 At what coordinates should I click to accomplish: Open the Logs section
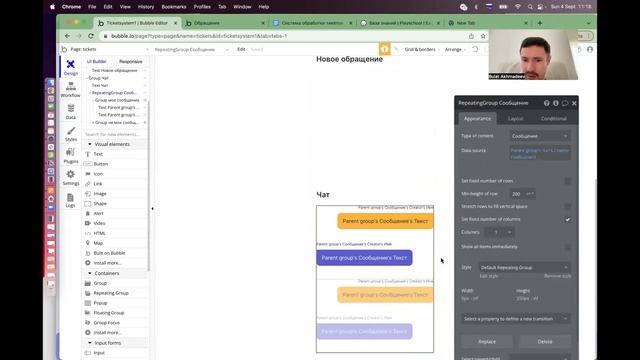pyautogui.click(x=71, y=200)
